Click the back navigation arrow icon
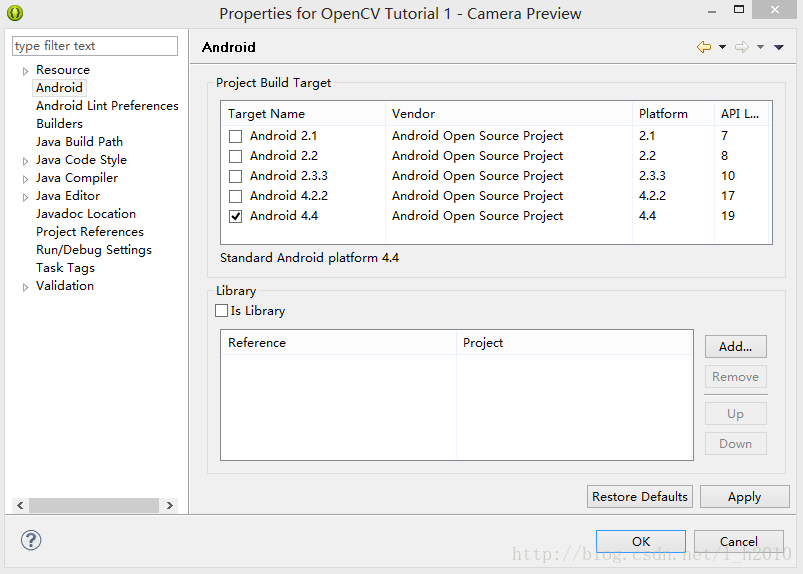Viewport: 803px width, 574px height. [704, 47]
